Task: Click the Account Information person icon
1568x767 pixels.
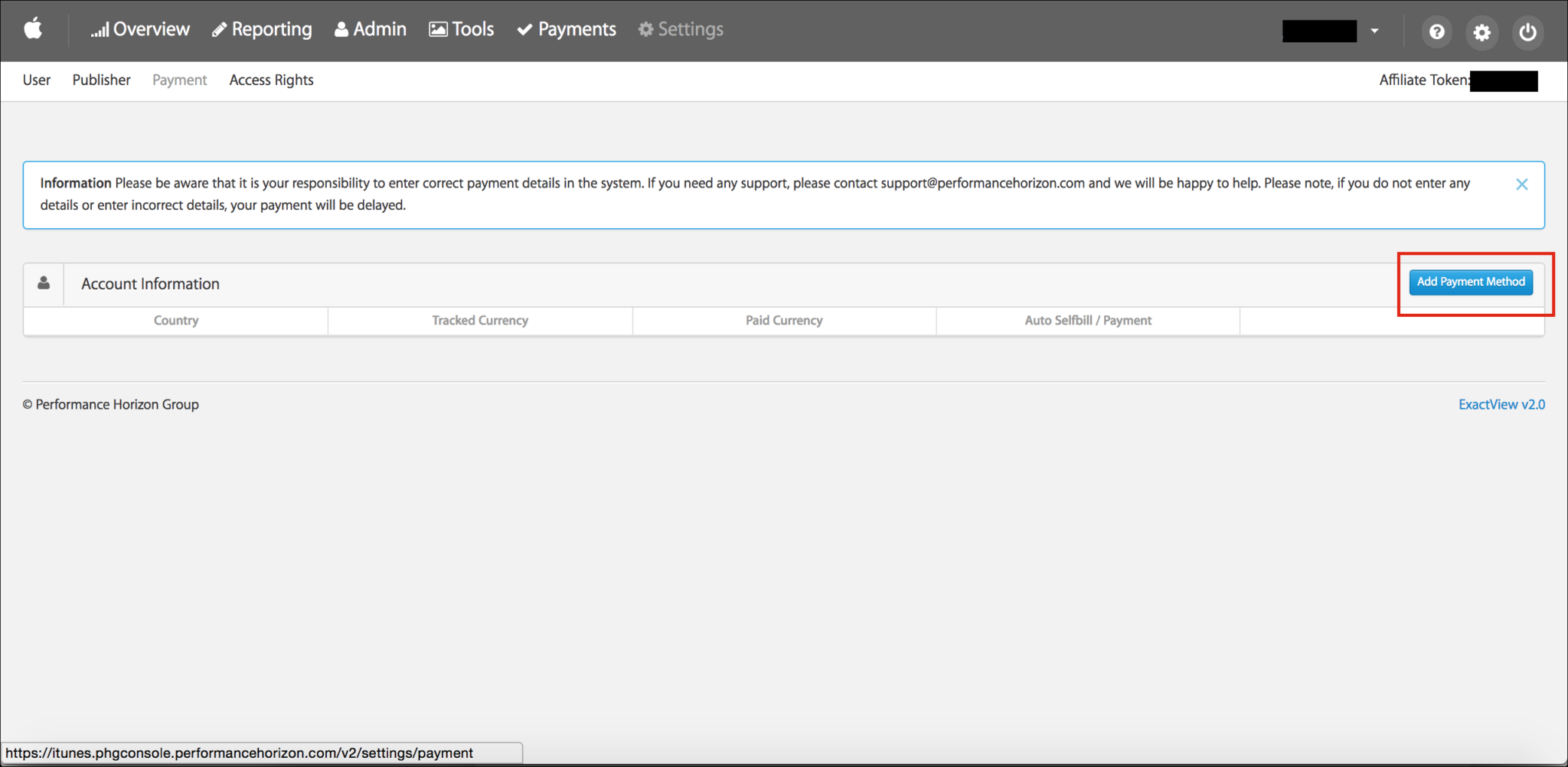Action: [44, 283]
